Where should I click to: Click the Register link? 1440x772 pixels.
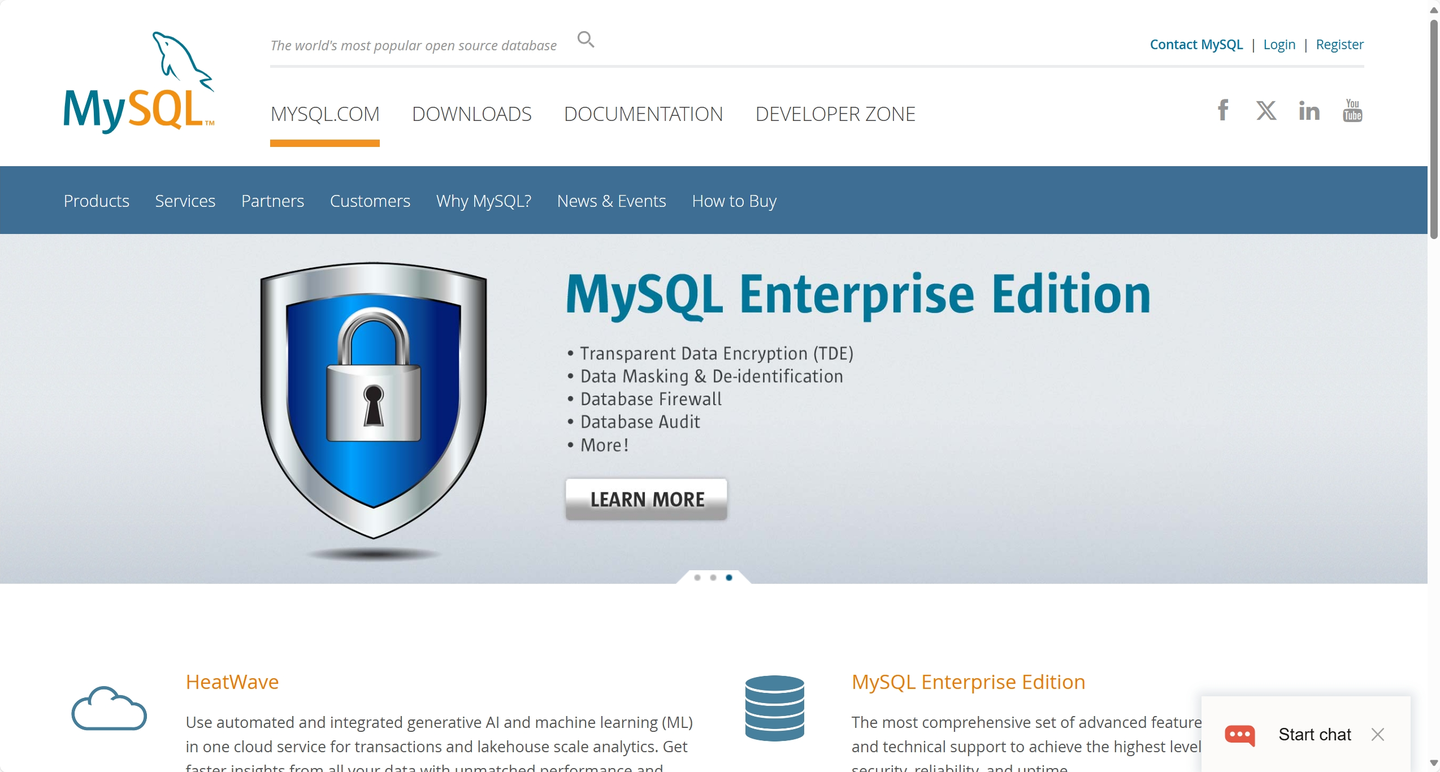(1339, 44)
